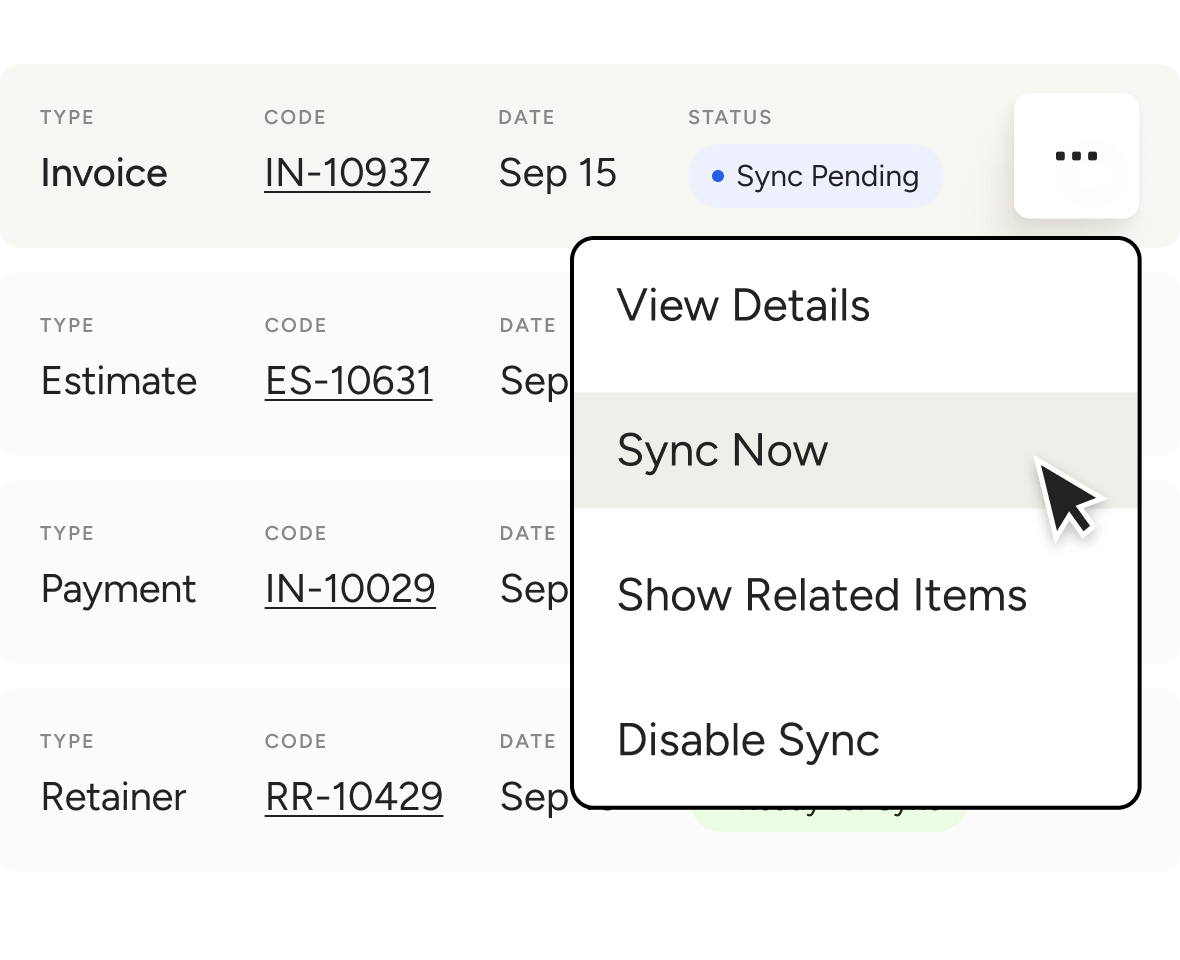Choose Sync Now in the context menu
Image resolution: width=1180 pixels, height=960 pixels.
[722, 451]
